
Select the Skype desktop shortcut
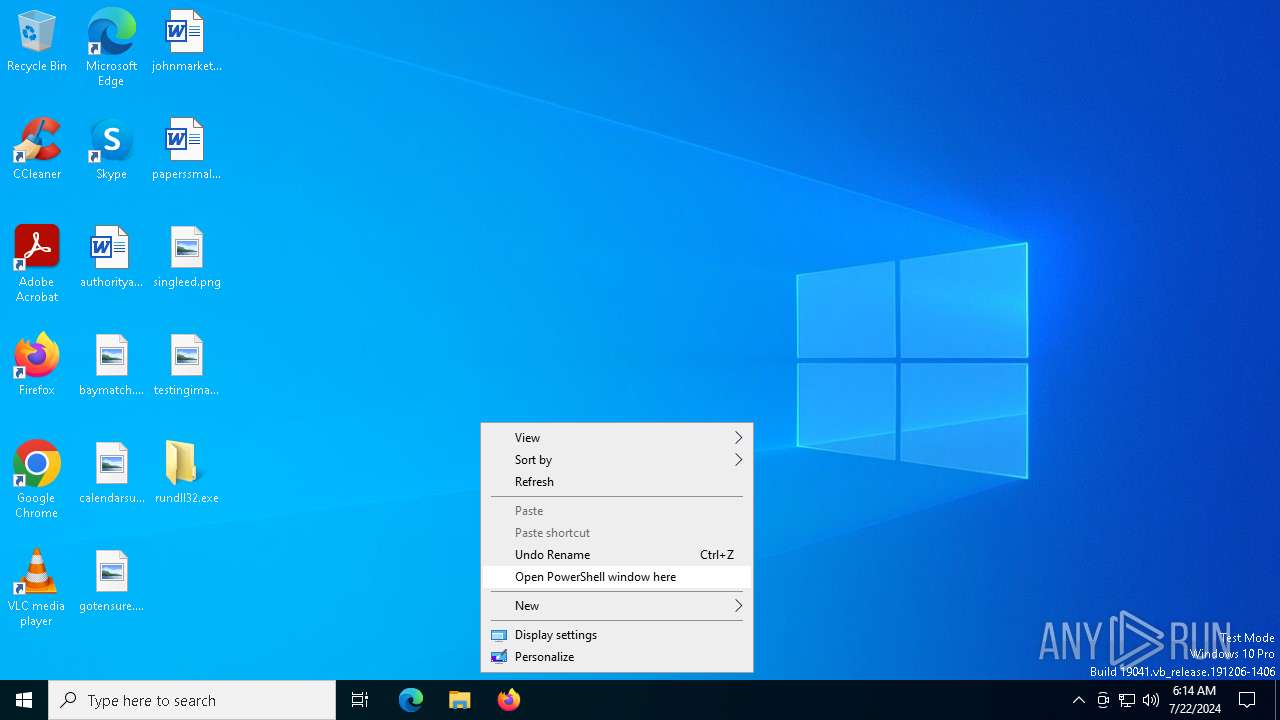111,150
